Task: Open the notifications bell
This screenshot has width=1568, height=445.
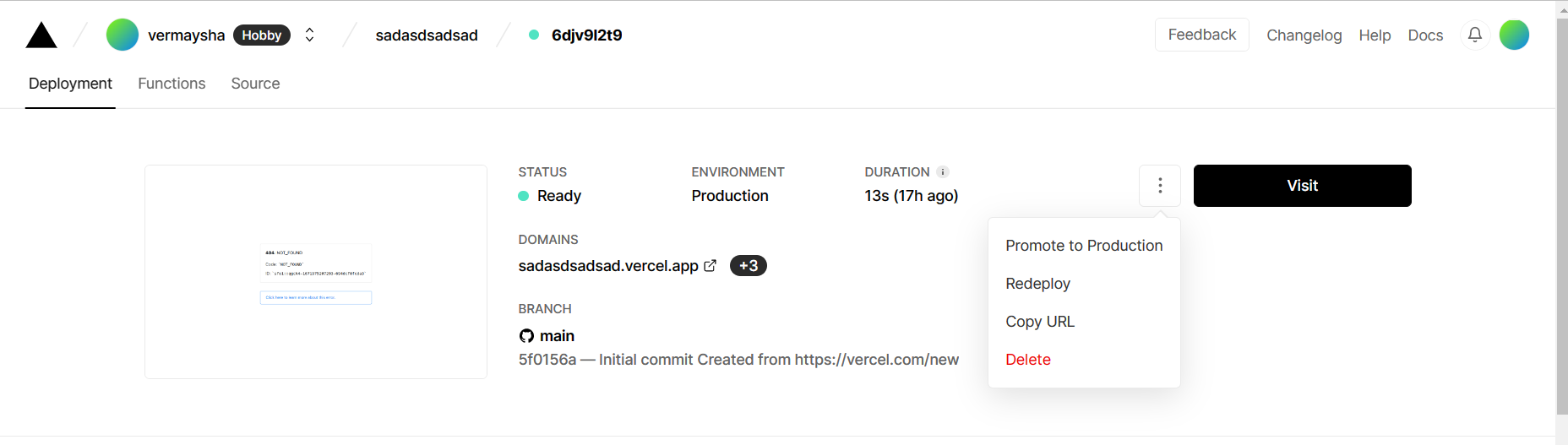Action: [1475, 35]
